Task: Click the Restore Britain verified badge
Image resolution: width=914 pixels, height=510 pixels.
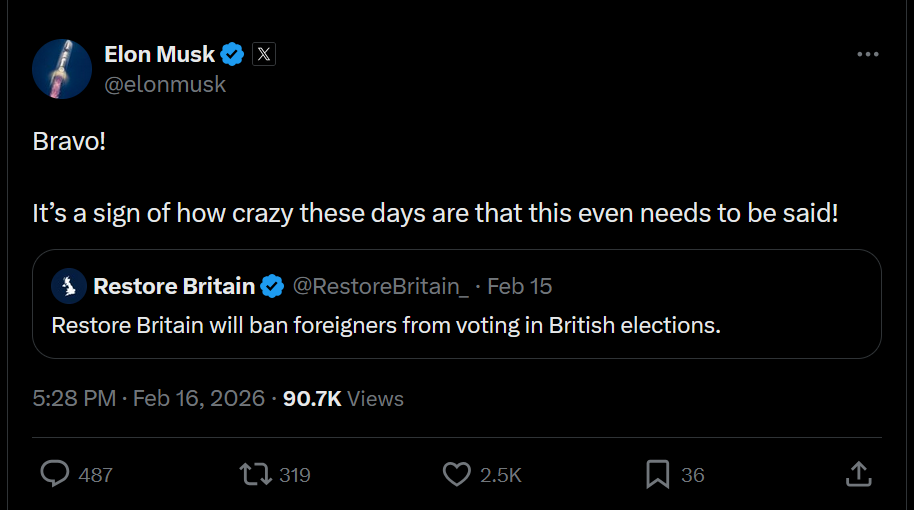Action: (x=272, y=287)
